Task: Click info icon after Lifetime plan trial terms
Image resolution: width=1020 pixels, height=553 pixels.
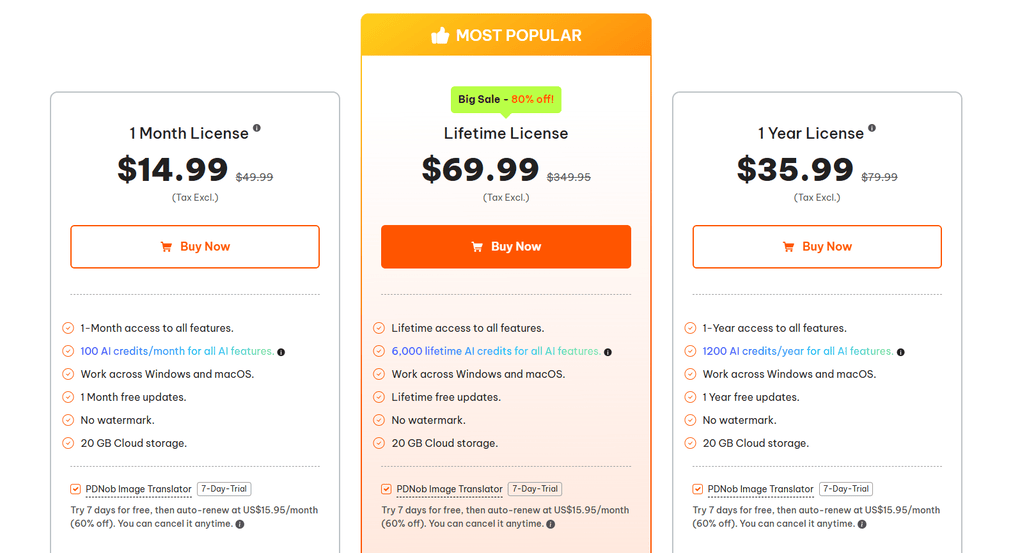Action: coord(550,524)
